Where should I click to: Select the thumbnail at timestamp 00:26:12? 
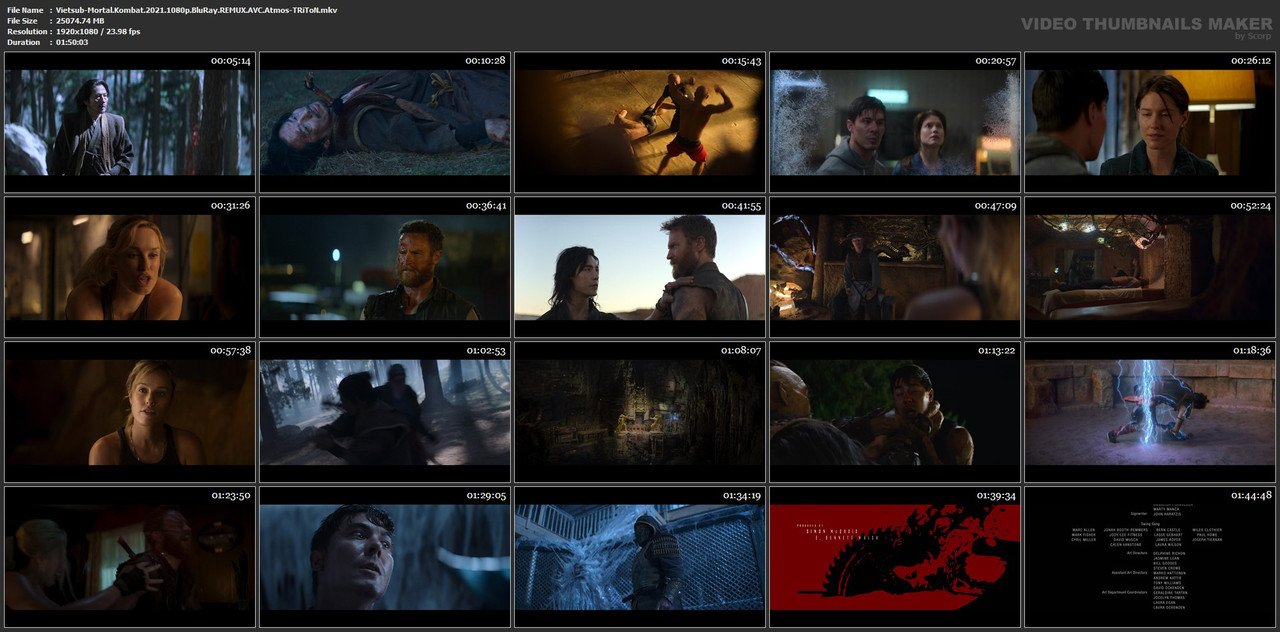(x=1150, y=122)
